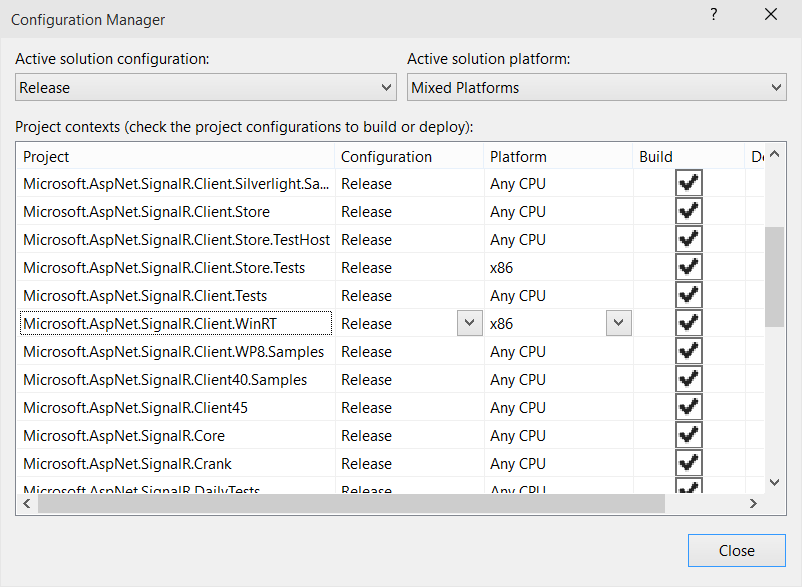Click the Configuration column header
Image resolution: width=802 pixels, height=587 pixels.
pyautogui.click(x=409, y=156)
